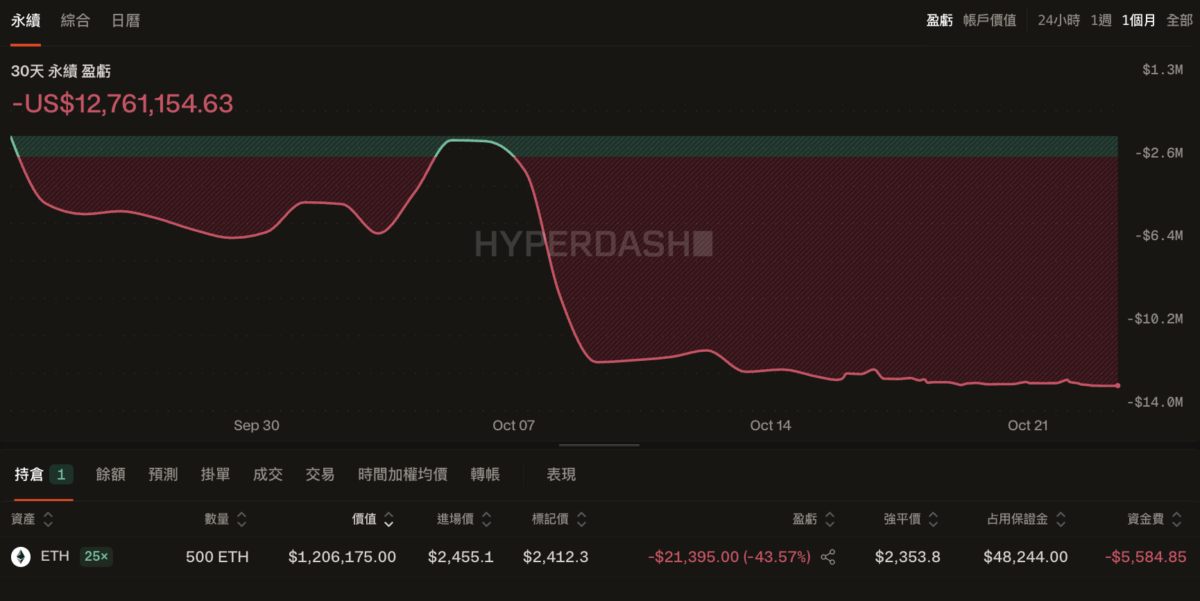Click the Oct 07 date axis label
The image size is (1200, 601).
514,426
